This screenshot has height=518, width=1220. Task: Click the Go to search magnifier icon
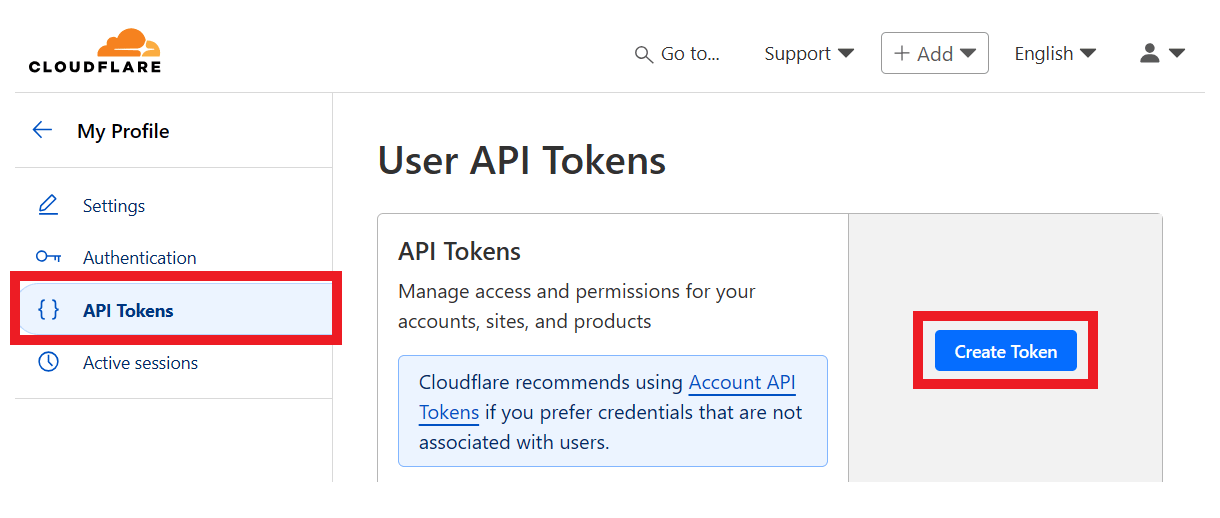(x=644, y=54)
